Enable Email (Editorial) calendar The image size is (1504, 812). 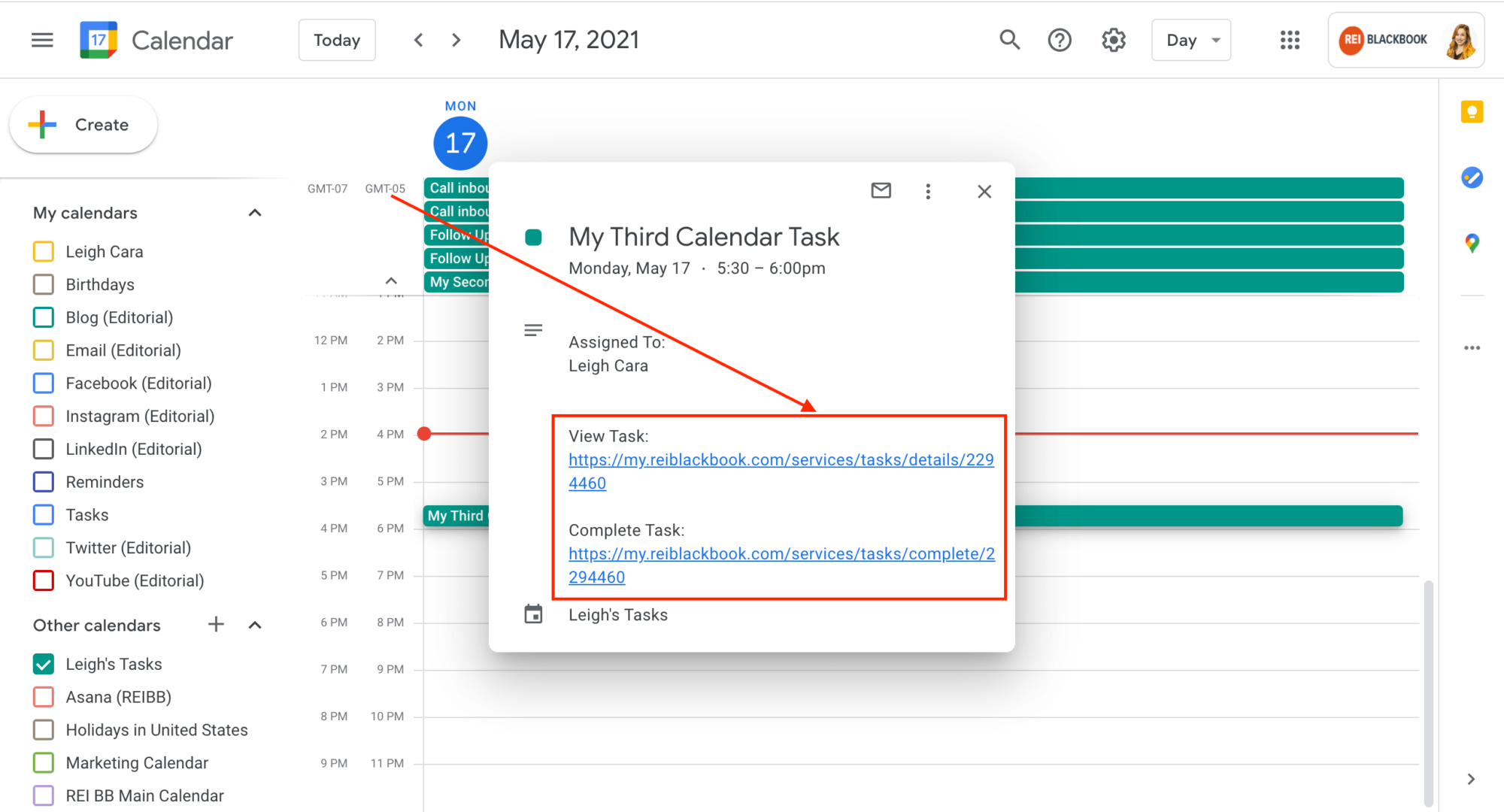pos(44,350)
